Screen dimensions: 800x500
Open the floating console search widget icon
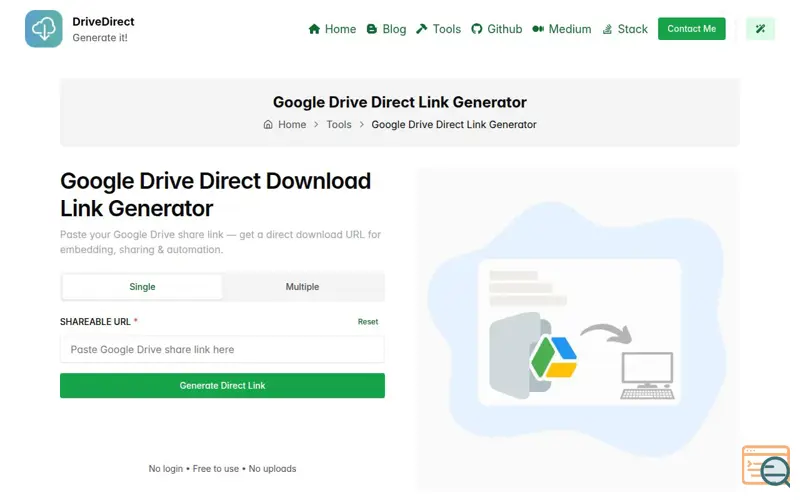(x=766, y=465)
